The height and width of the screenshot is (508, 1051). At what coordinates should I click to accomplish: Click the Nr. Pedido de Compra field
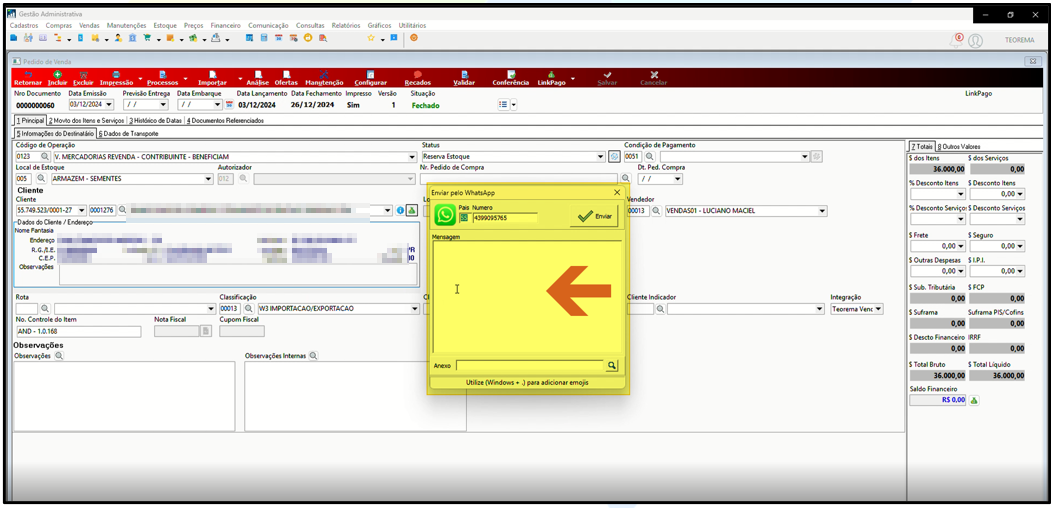click(519, 179)
